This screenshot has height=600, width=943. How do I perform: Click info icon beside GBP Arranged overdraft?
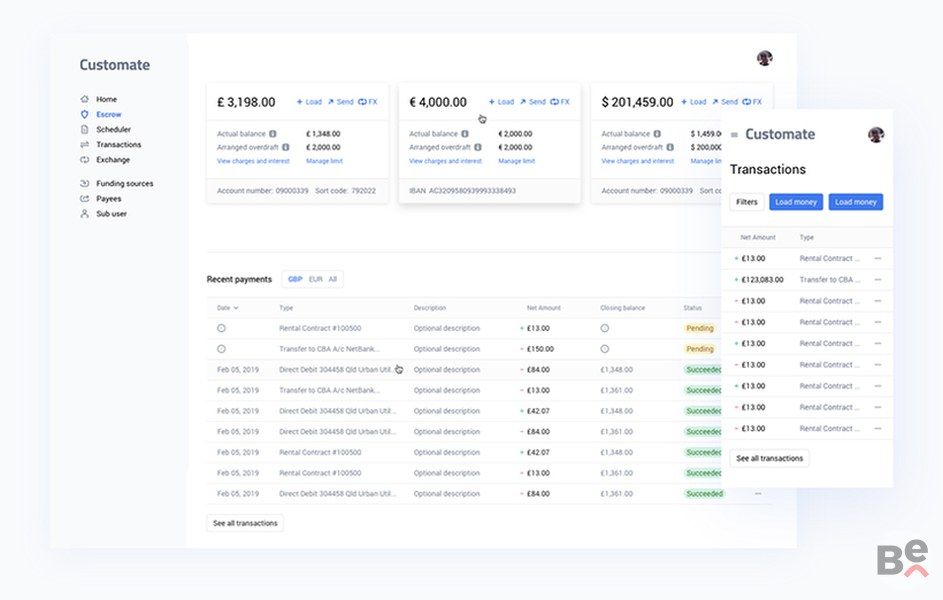[x=286, y=147]
